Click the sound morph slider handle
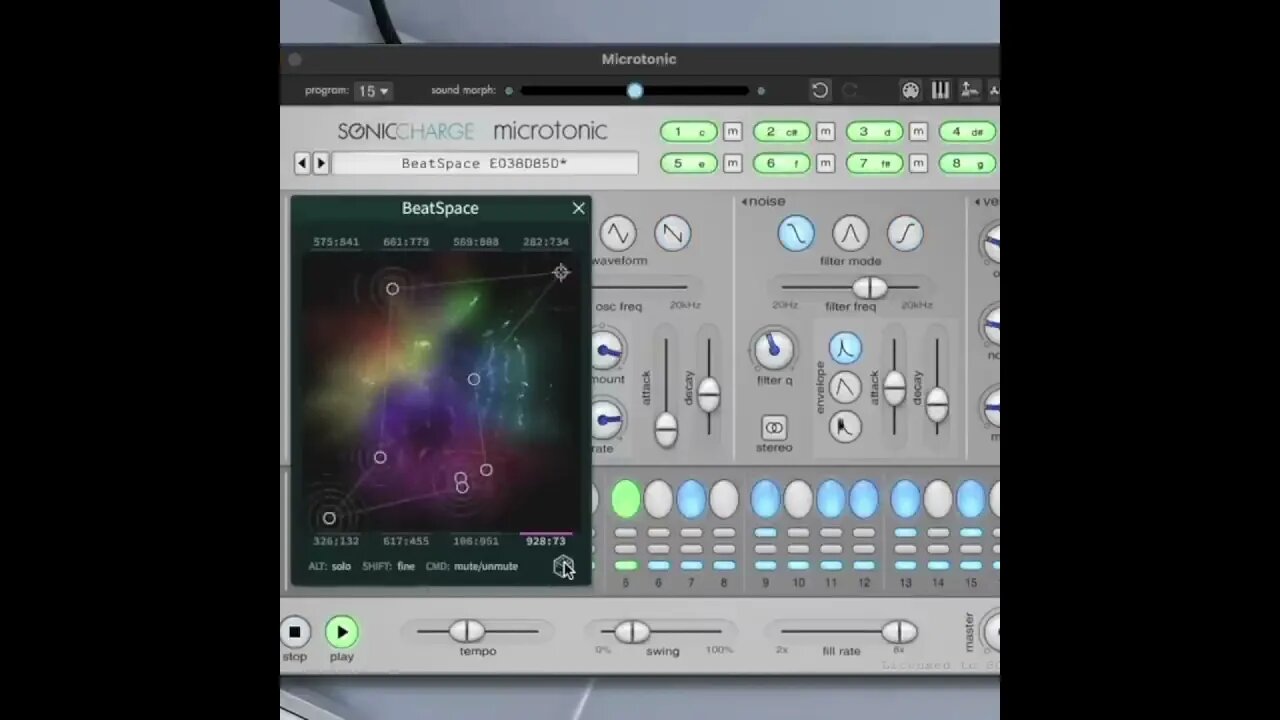The image size is (1280, 720). pos(635,91)
